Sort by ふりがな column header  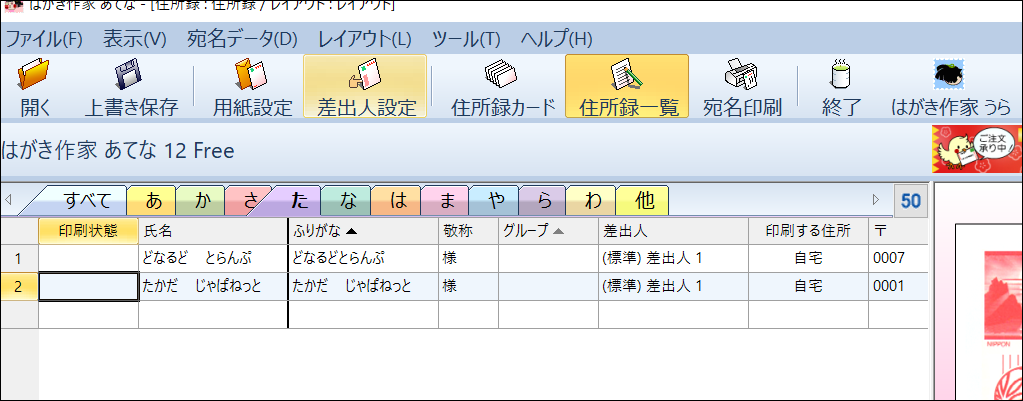(x=363, y=231)
